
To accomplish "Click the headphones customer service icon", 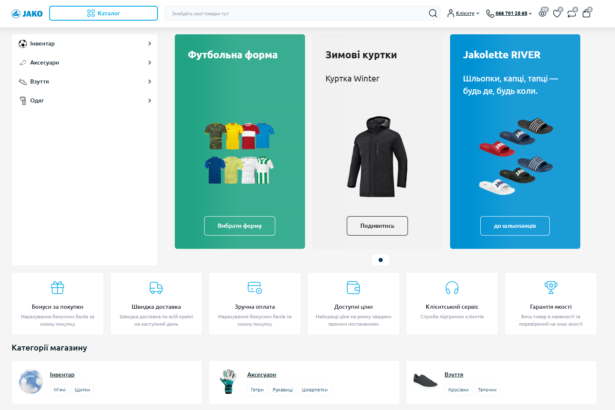I will [x=452, y=288].
